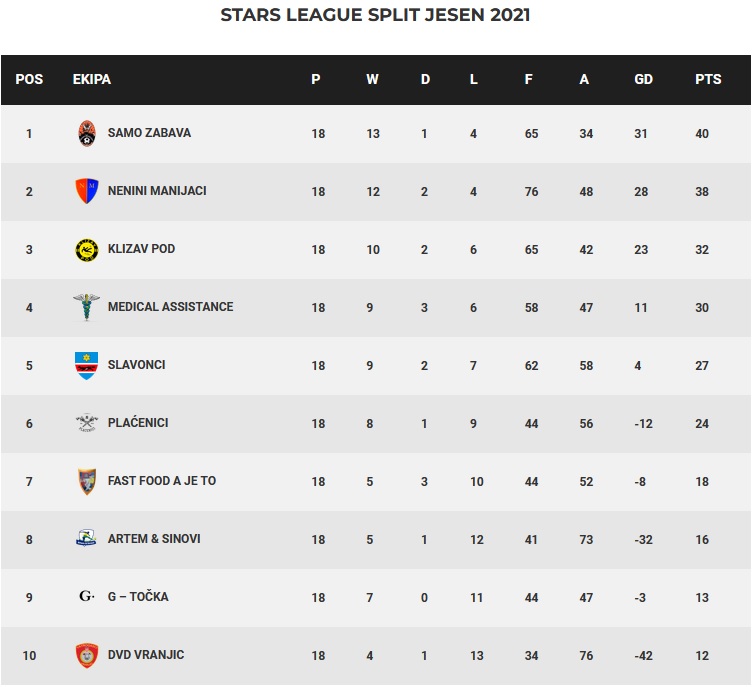Open the NENINI MANIJACI team link
Image resolution: width=754 pixels, height=687 pixels.
[x=157, y=191]
